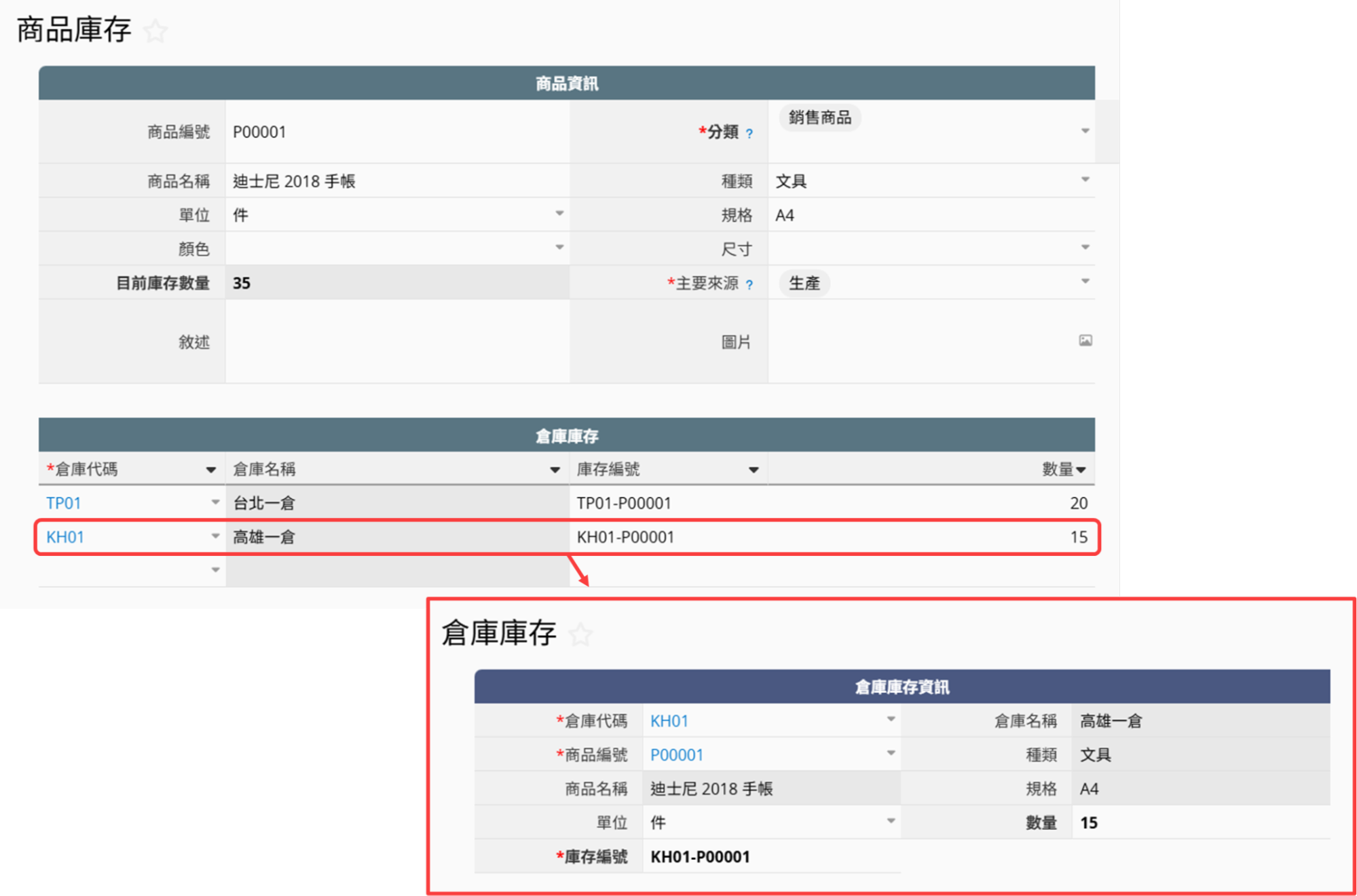
Task: Expand the 單位 dropdown in 商品資訊
Action: [559, 214]
